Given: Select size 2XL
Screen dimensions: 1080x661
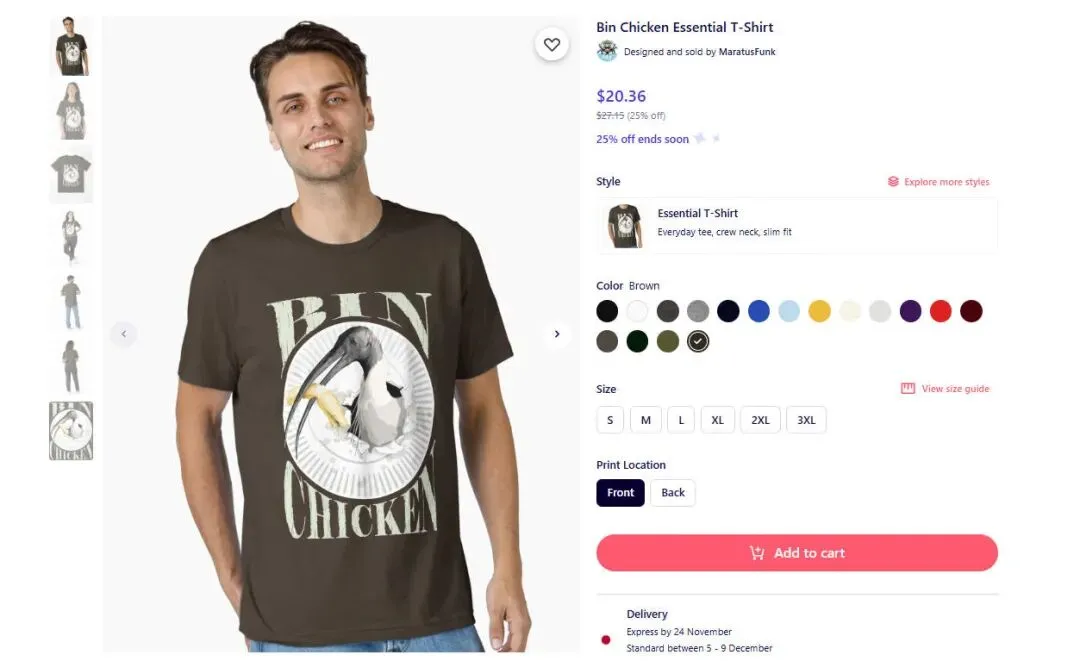Looking at the screenshot, I should pos(760,420).
